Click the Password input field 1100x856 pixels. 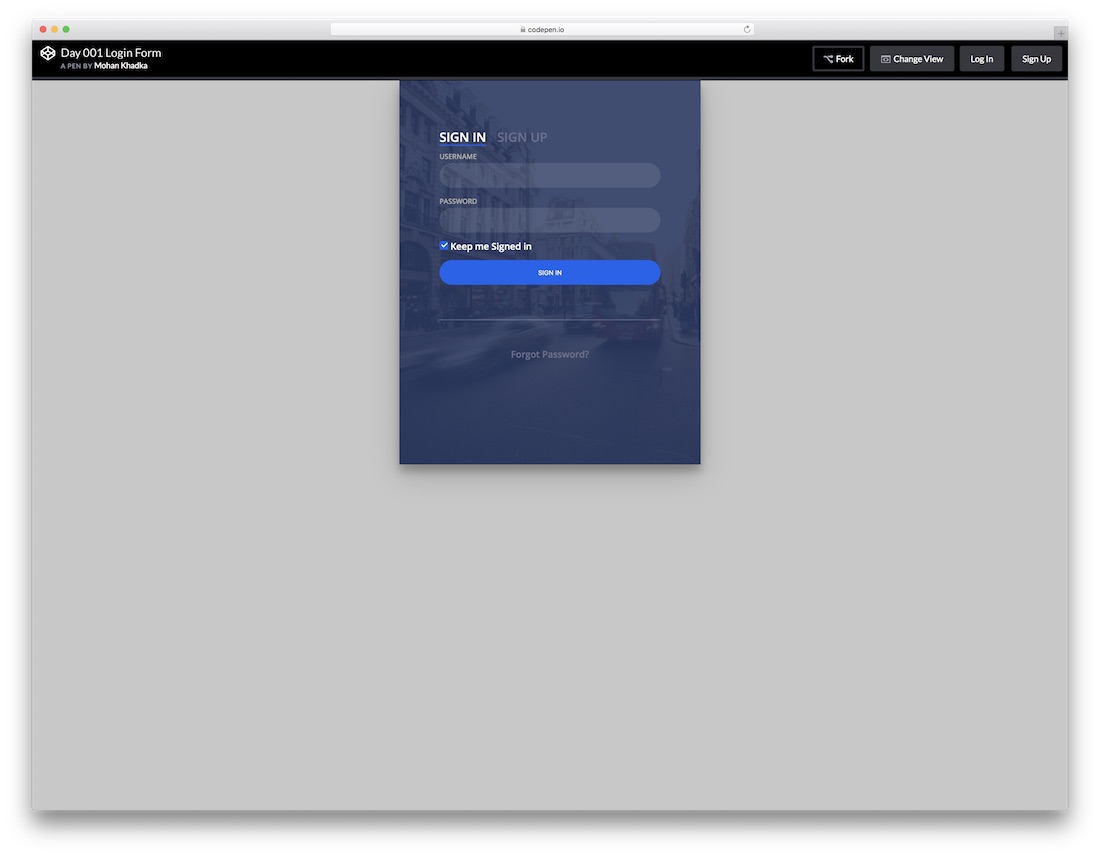(x=549, y=220)
